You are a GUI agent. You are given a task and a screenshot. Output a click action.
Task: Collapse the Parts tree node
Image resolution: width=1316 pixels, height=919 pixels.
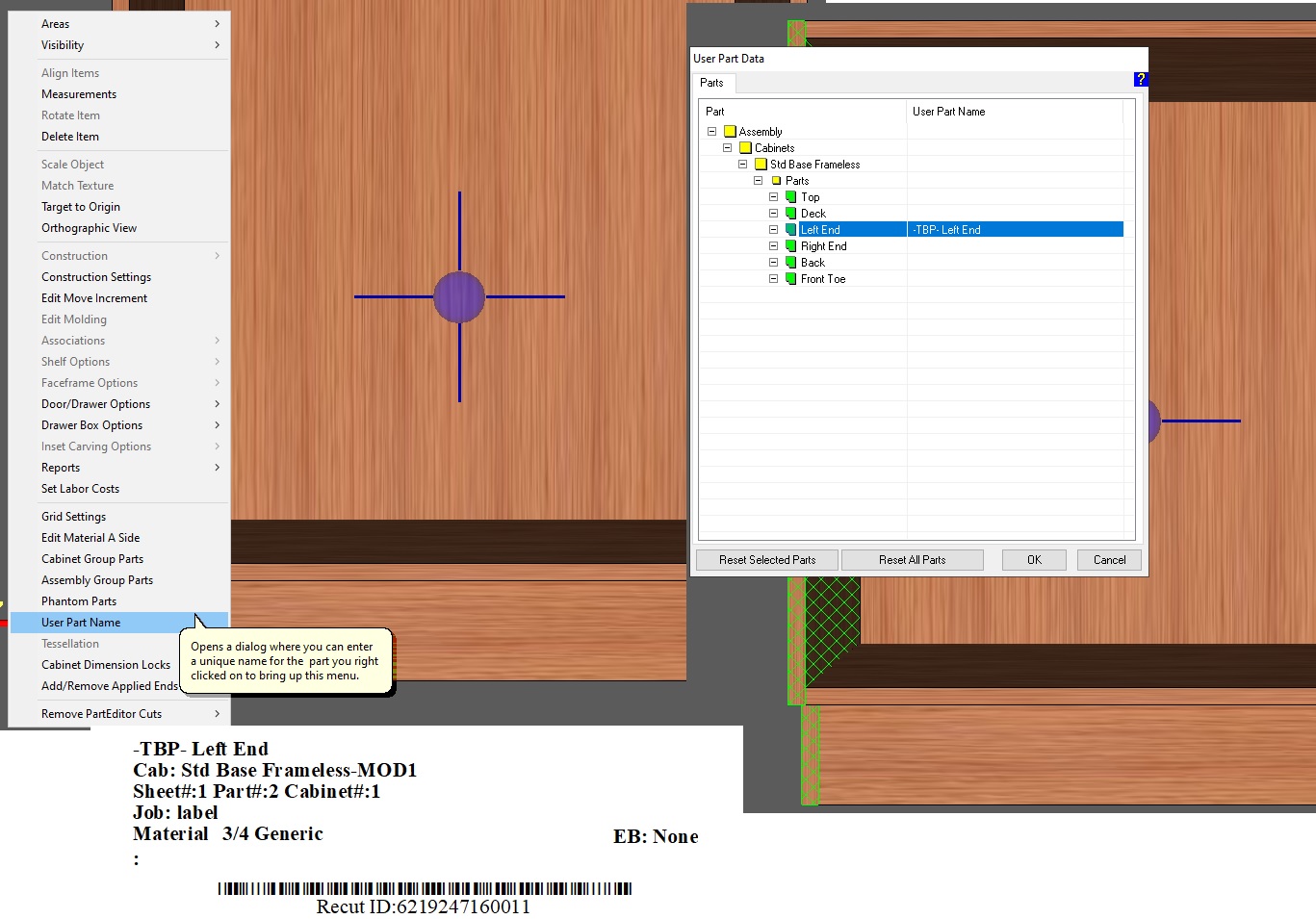(759, 181)
